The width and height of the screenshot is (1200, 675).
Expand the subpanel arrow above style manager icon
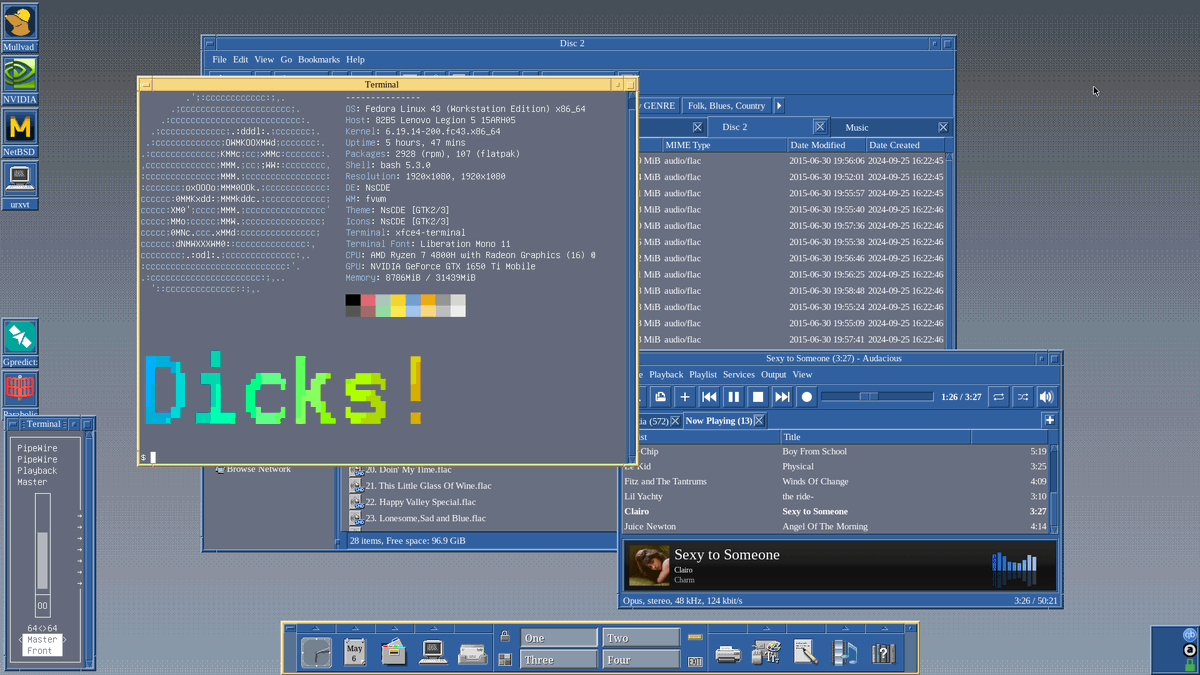[x=766, y=629]
